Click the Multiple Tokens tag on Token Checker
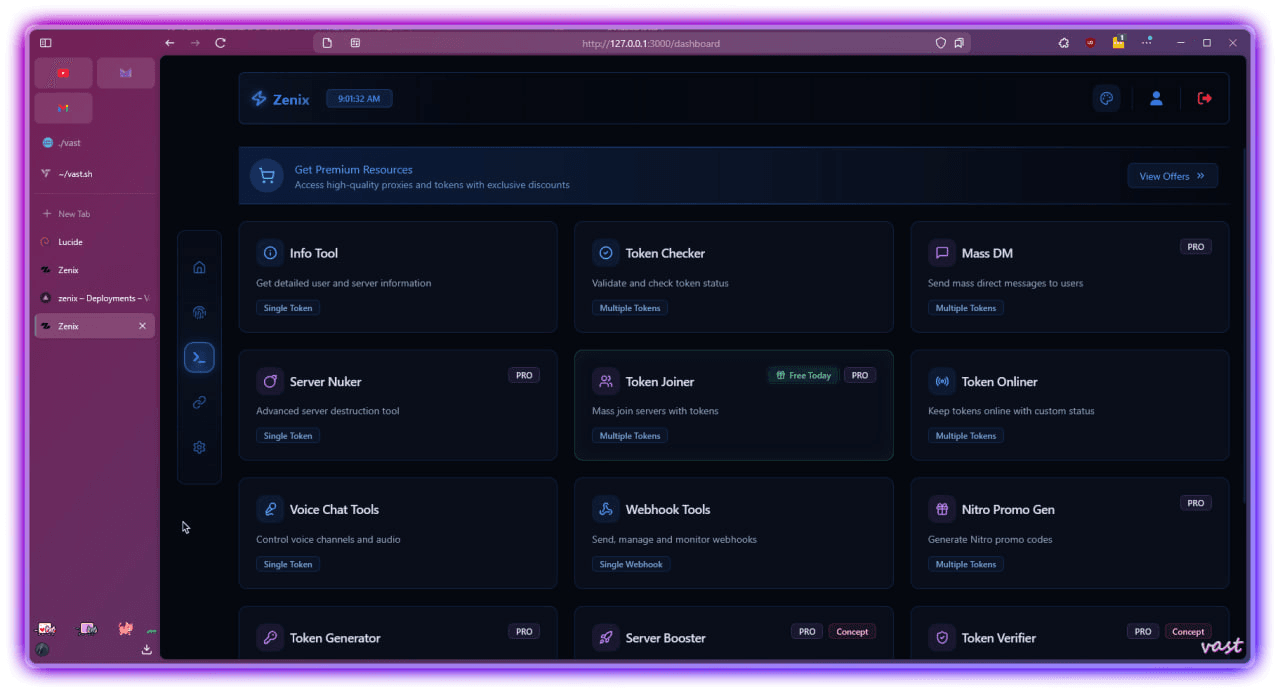Image resolution: width=1280 pixels, height=693 pixels. pos(630,308)
